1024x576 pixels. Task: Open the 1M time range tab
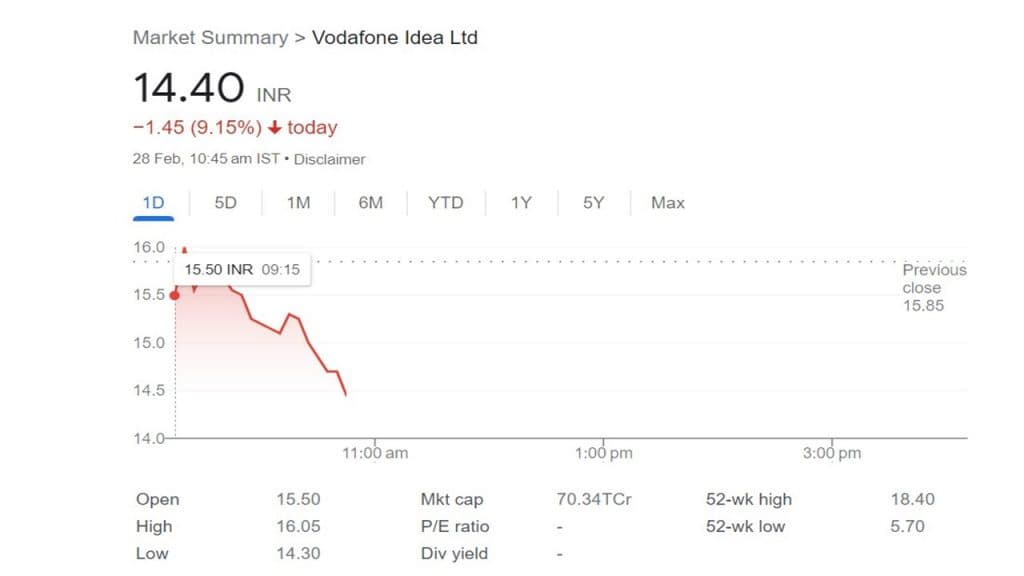[298, 203]
